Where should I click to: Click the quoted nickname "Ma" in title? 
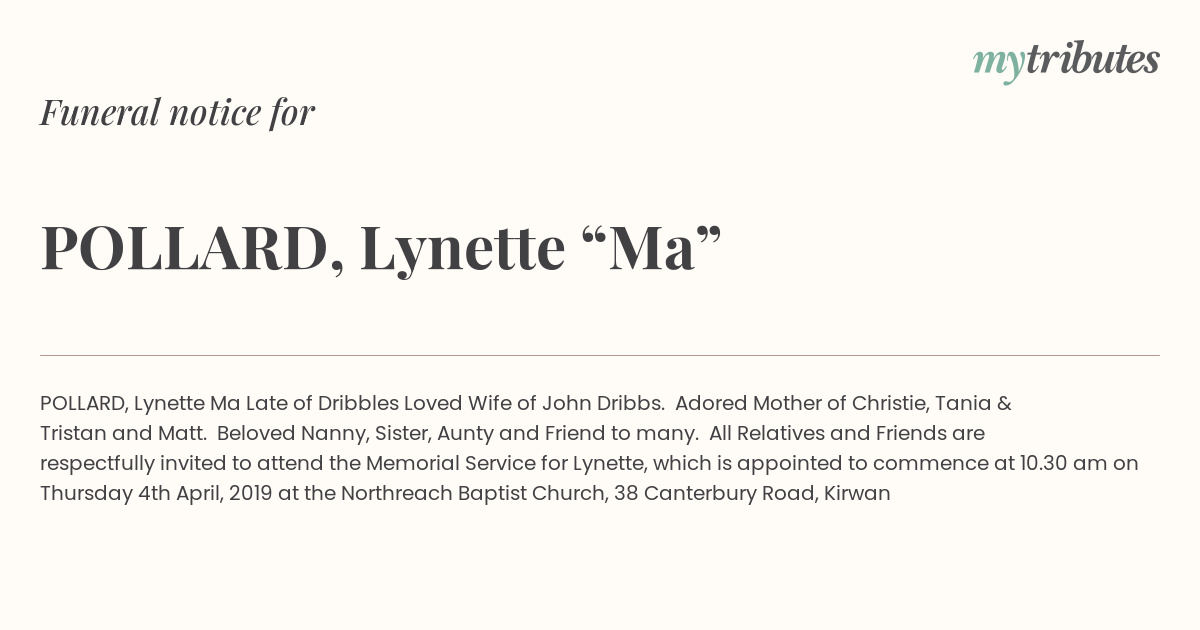pos(650,248)
